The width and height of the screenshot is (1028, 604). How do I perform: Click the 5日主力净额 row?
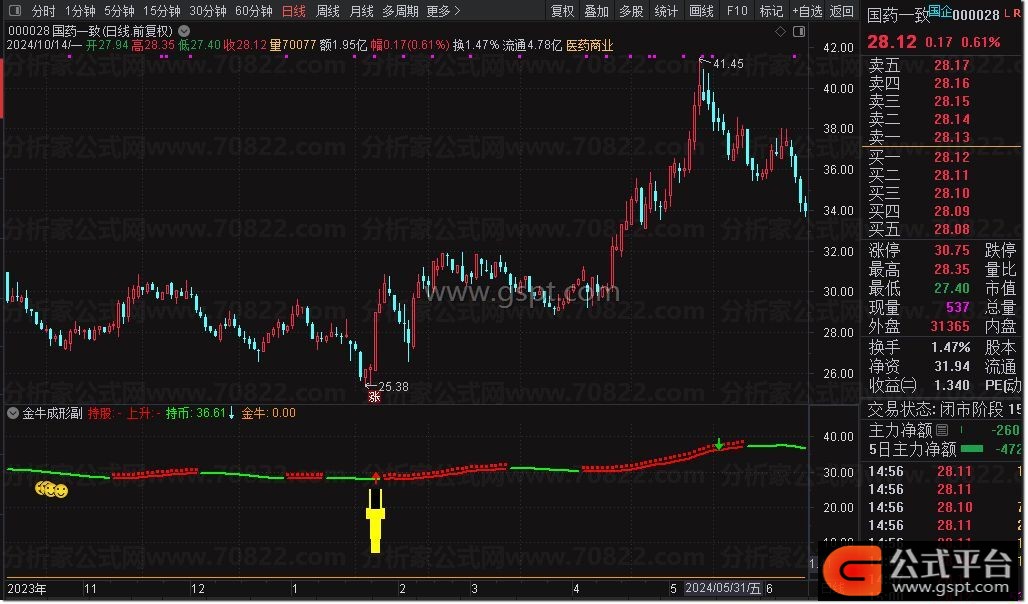943,449
